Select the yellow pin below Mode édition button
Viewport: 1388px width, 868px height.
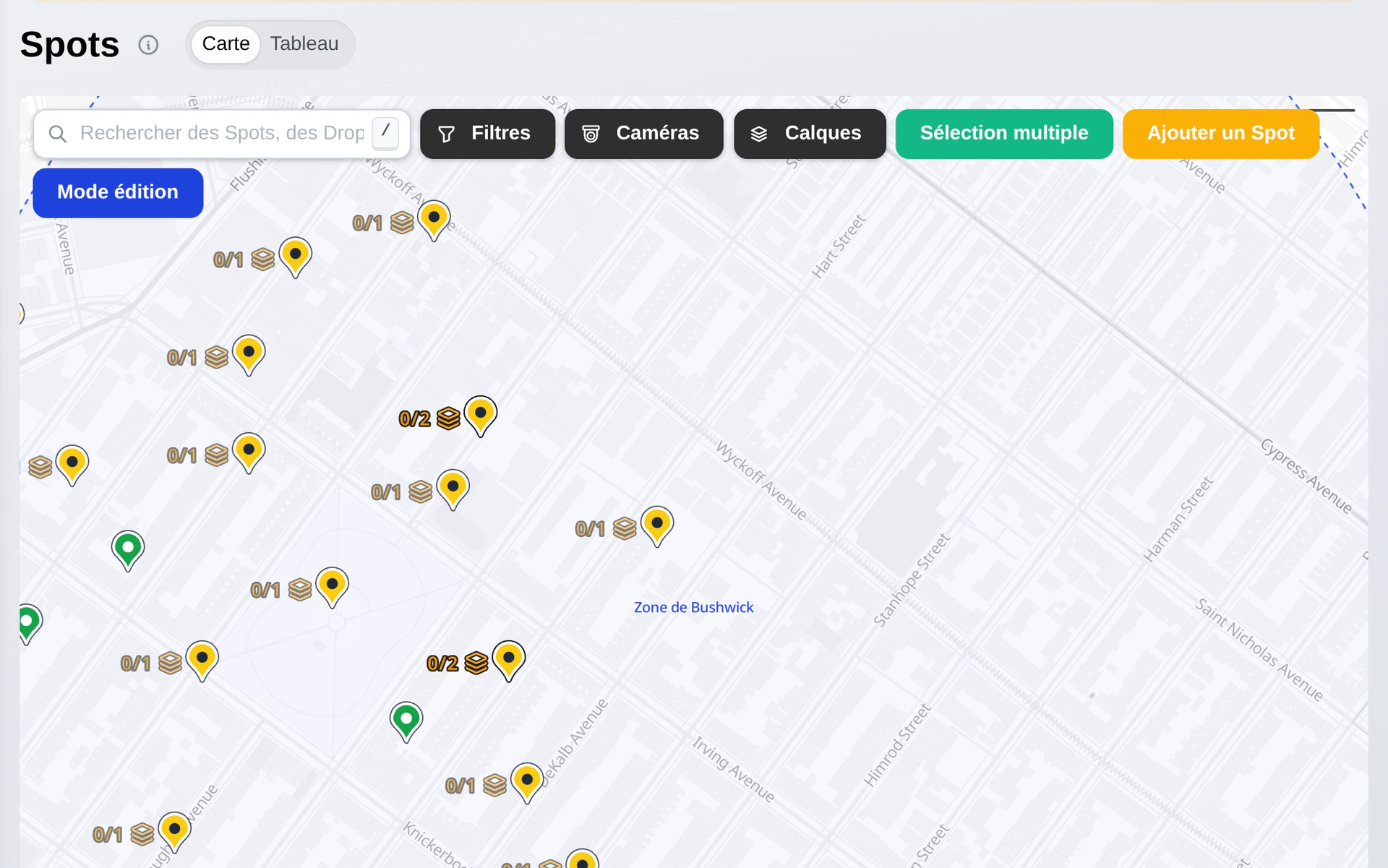pyautogui.click(x=296, y=257)
